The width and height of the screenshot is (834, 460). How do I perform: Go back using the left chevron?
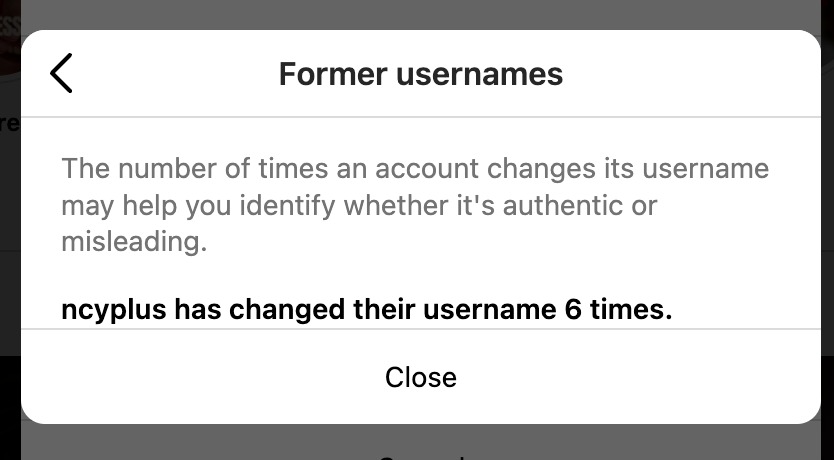tap(61, 74)
